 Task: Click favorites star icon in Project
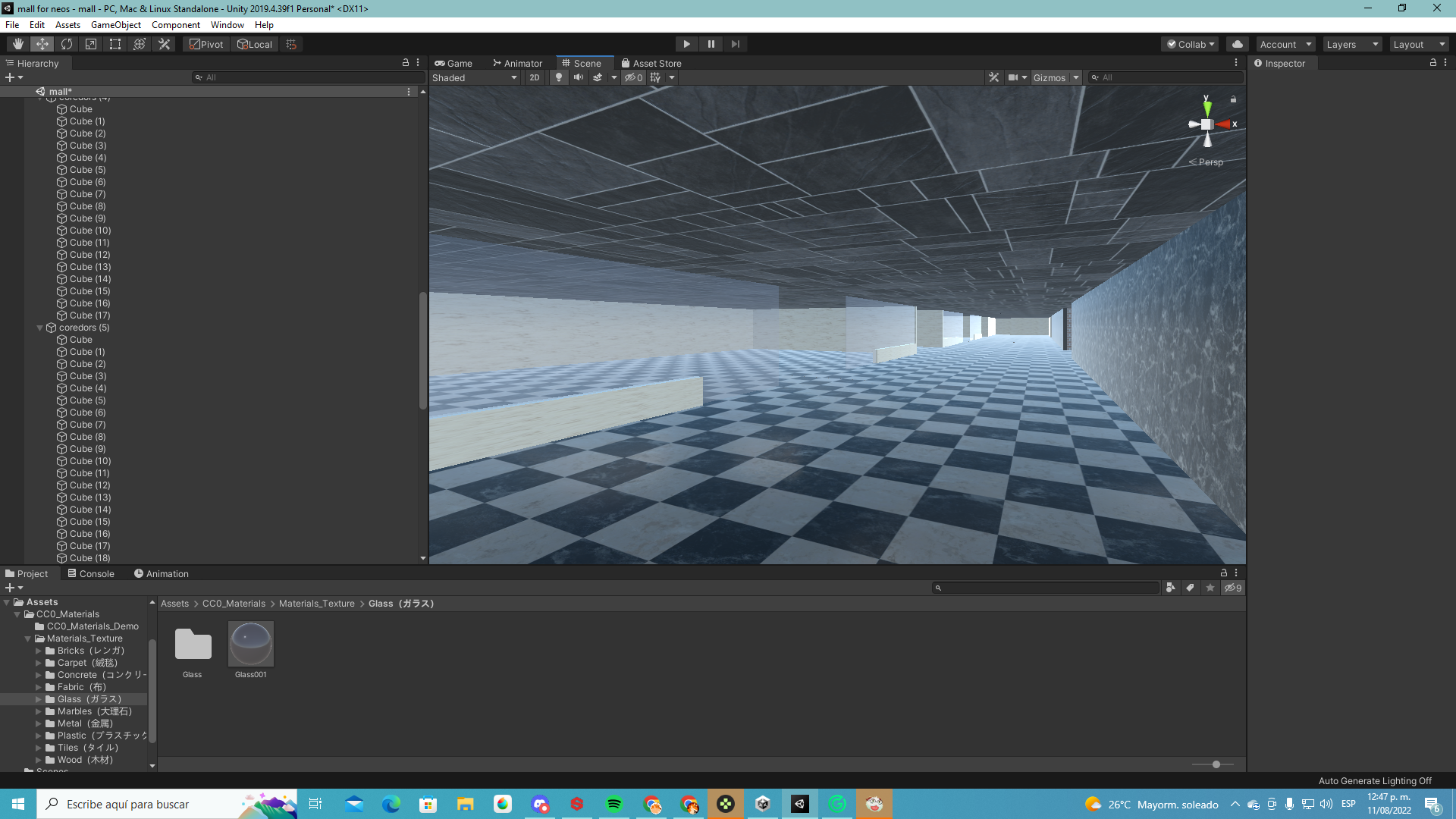pos(1210,588)
